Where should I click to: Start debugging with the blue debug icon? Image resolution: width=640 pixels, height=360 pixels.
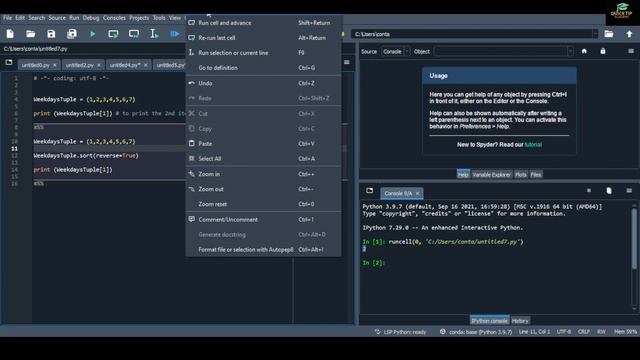pyautogui.click(x=175, y=34)
